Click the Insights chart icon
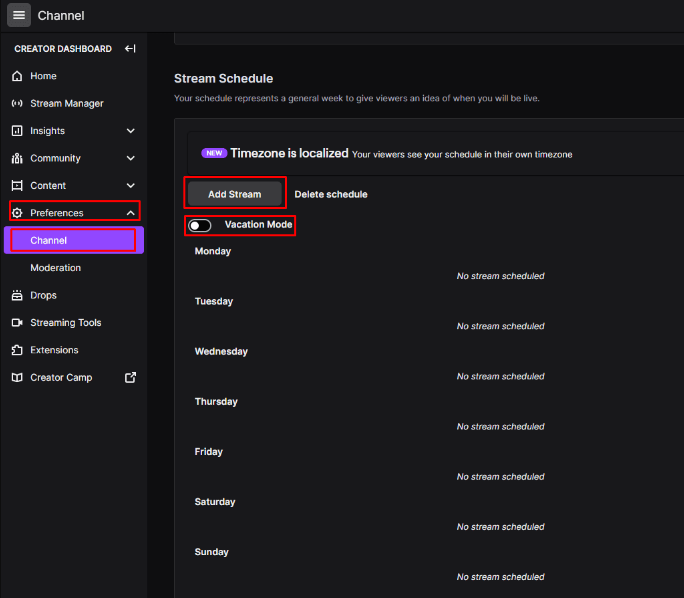This screenshot has width=684, height=598. tap(17, 131)
